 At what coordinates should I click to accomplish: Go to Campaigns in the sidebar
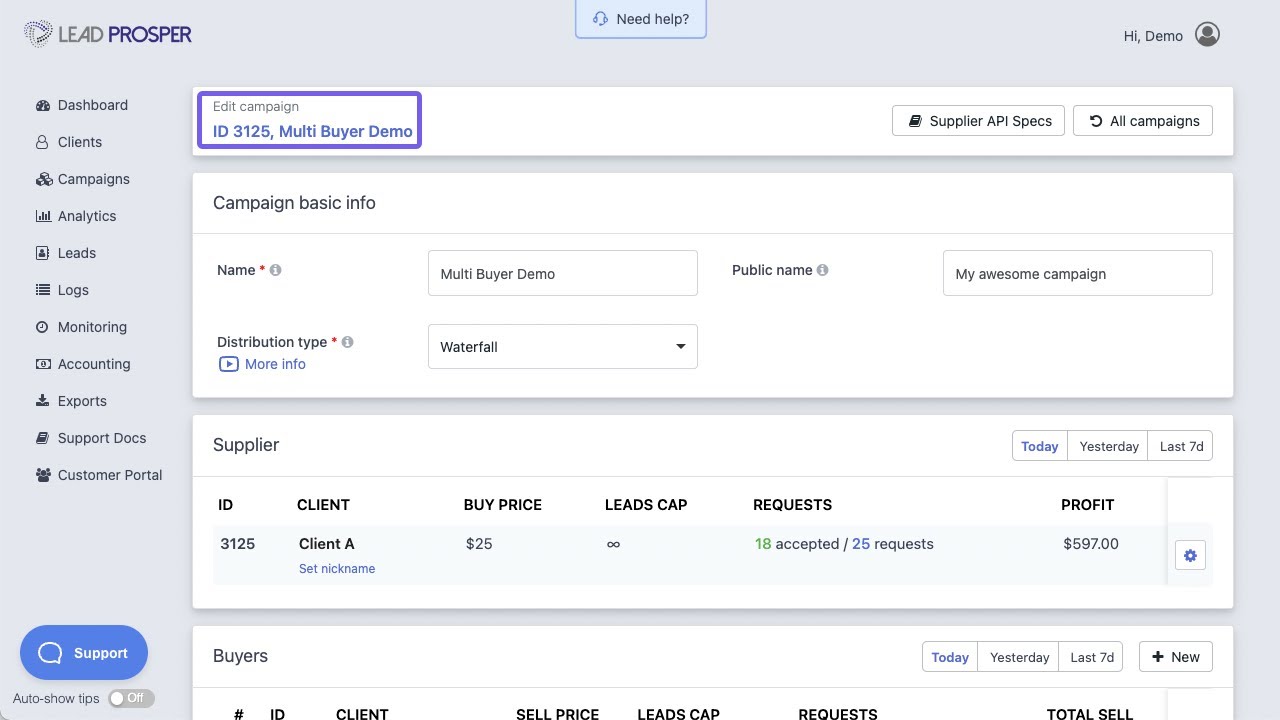pos(93,179)
